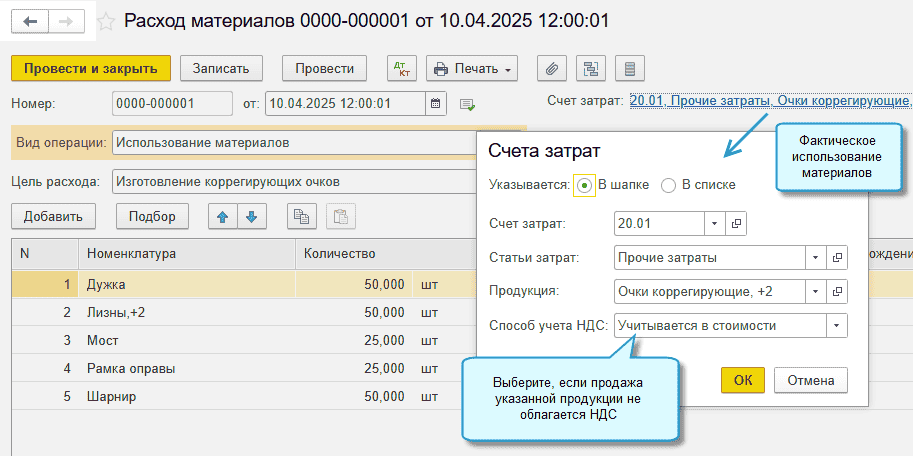Image resolution: width=913 pixels, height=456 pixels.
Task: Expand the Способ учета НДС dropdown
Action: pyautogui.click(x=837, y=326)
